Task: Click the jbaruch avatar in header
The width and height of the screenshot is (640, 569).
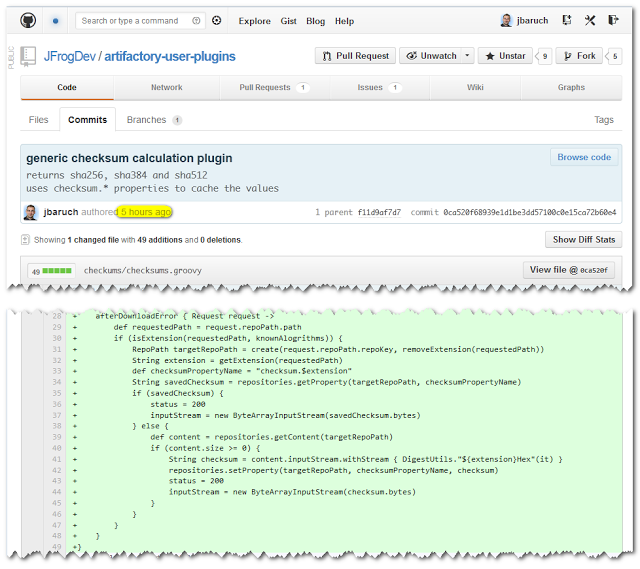Action: click(506, 20)
